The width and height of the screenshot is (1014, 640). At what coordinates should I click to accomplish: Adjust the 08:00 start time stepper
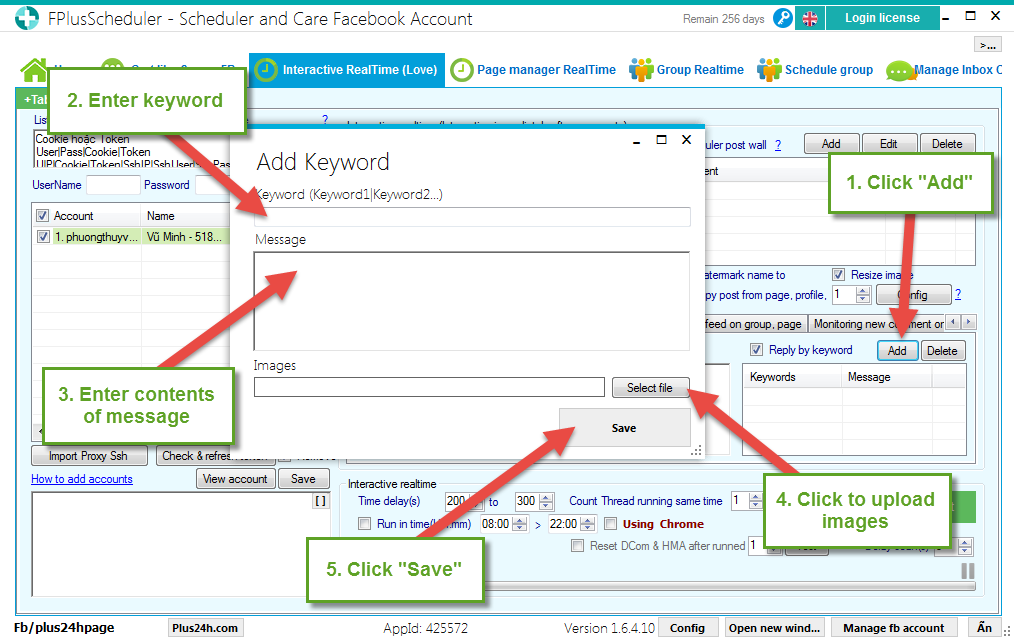tap(520, 524)
